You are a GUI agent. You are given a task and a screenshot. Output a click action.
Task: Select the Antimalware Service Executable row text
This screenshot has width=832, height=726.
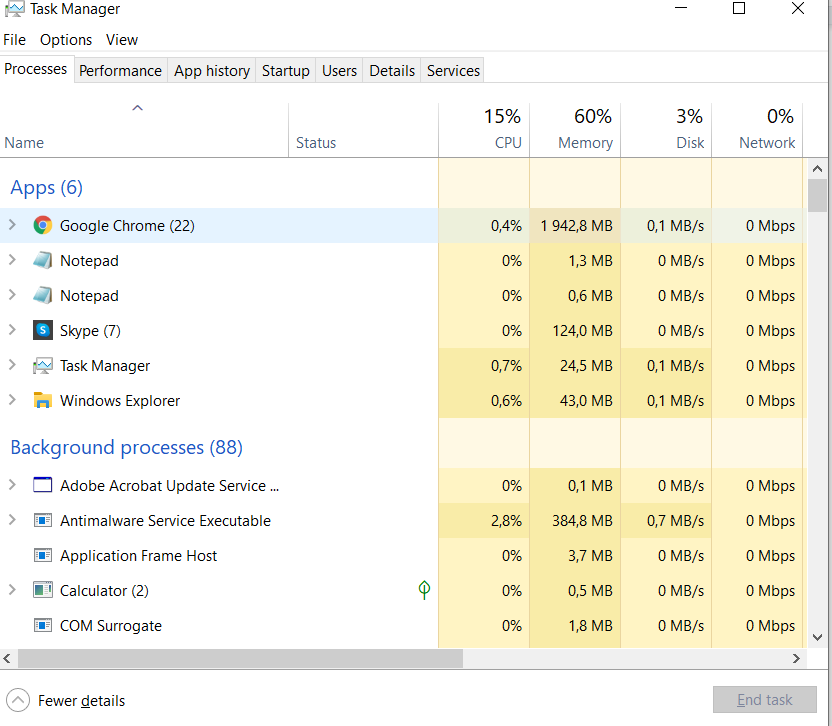click(166, 521)
